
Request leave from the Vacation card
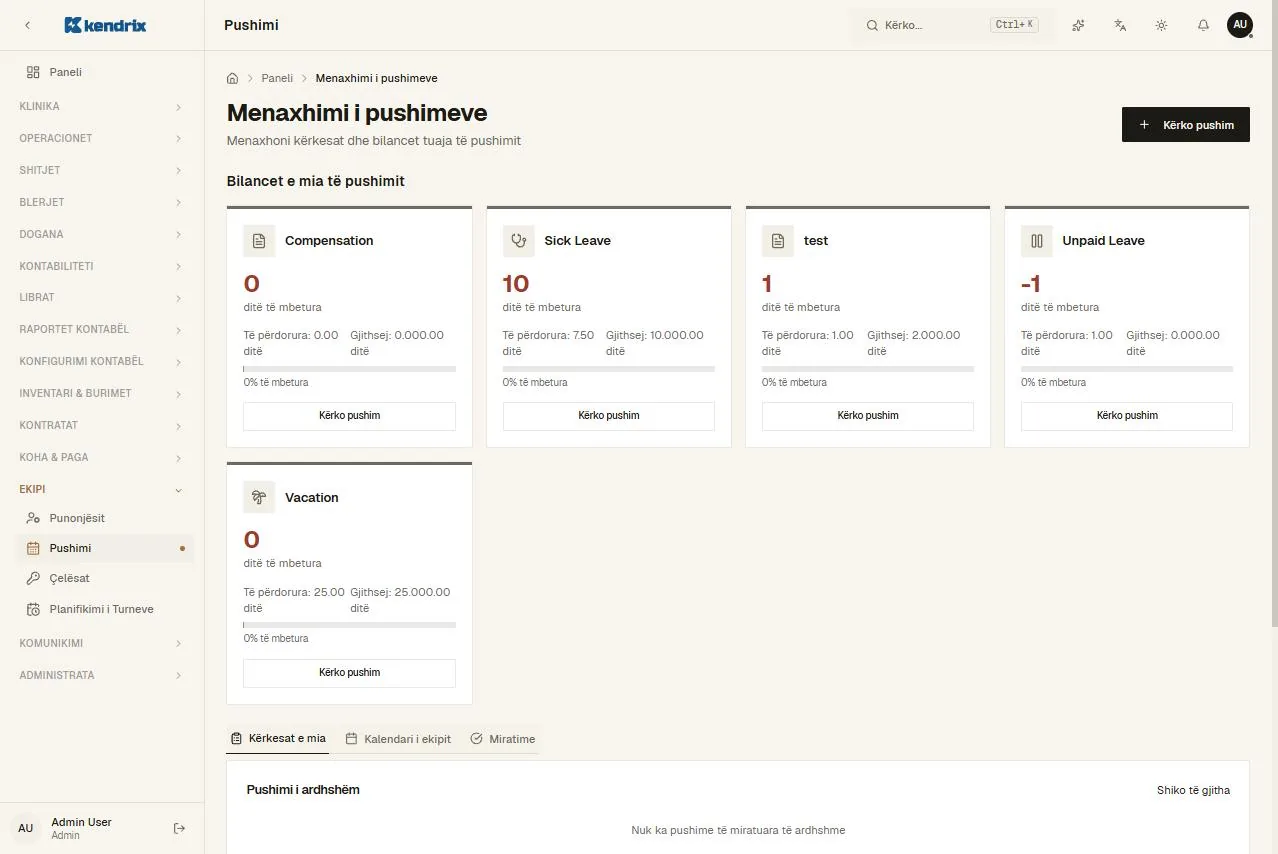pyautogui.click(x=349, y=673)
